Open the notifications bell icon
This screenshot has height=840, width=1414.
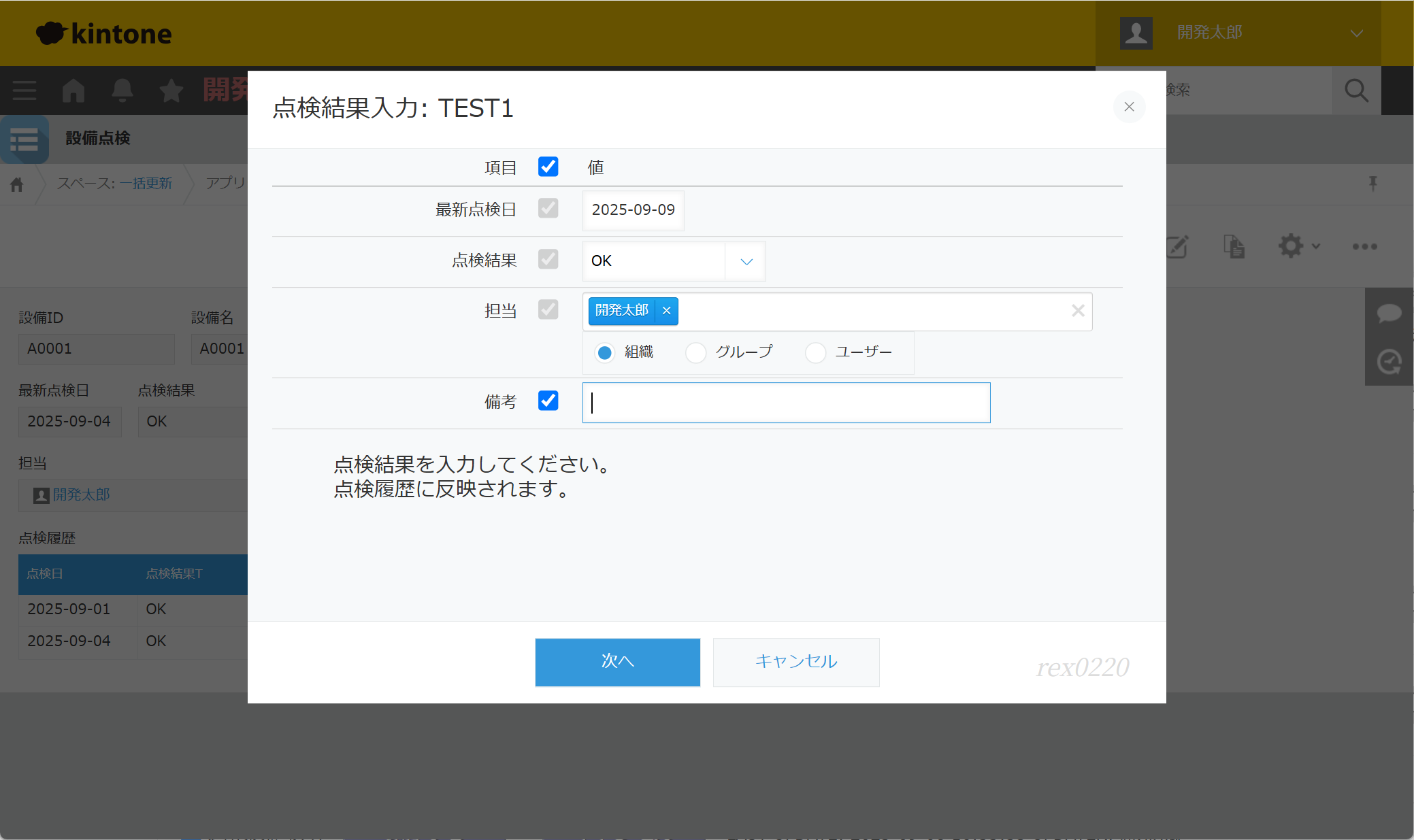click(122, 90)
